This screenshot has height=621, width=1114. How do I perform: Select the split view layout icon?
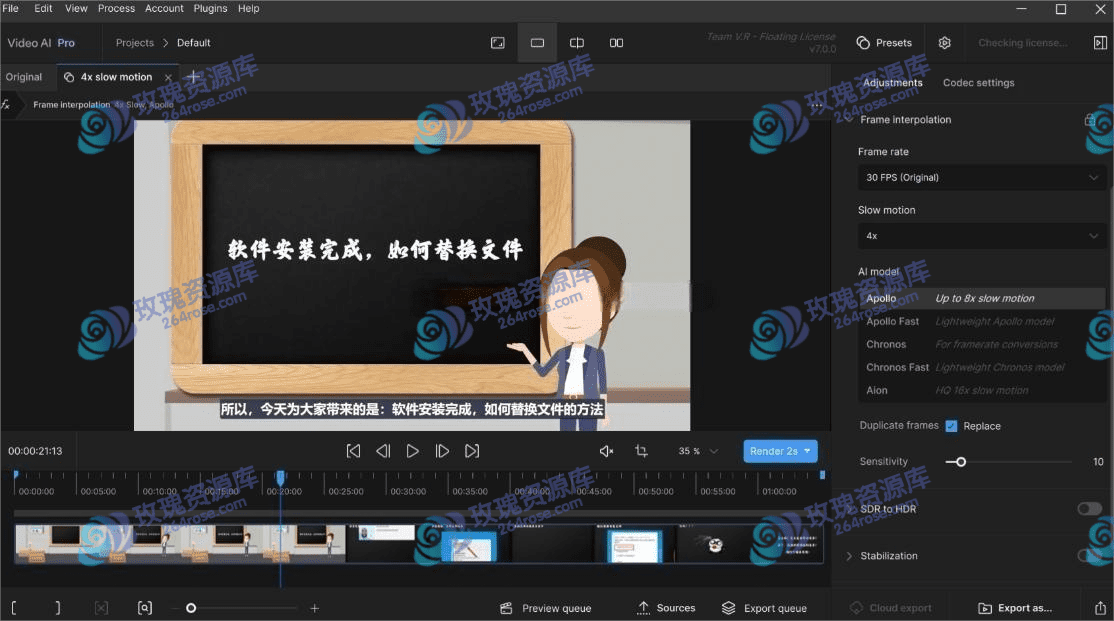(x=577, y=43)
